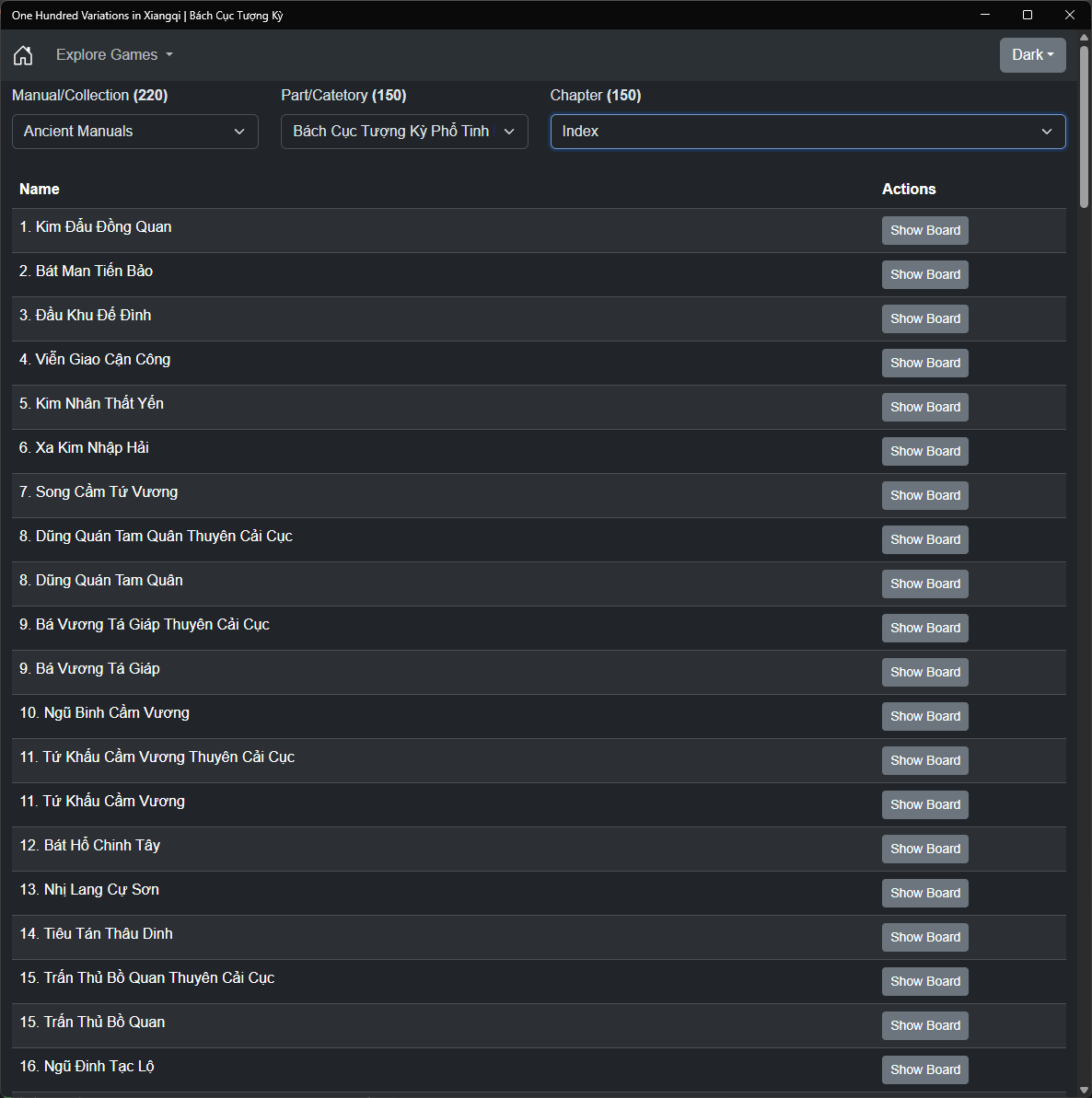
Task: Show Board for 9. Bá Vương Tá Giáp Thuyên Cải Cục
Action: click(924, 628)
